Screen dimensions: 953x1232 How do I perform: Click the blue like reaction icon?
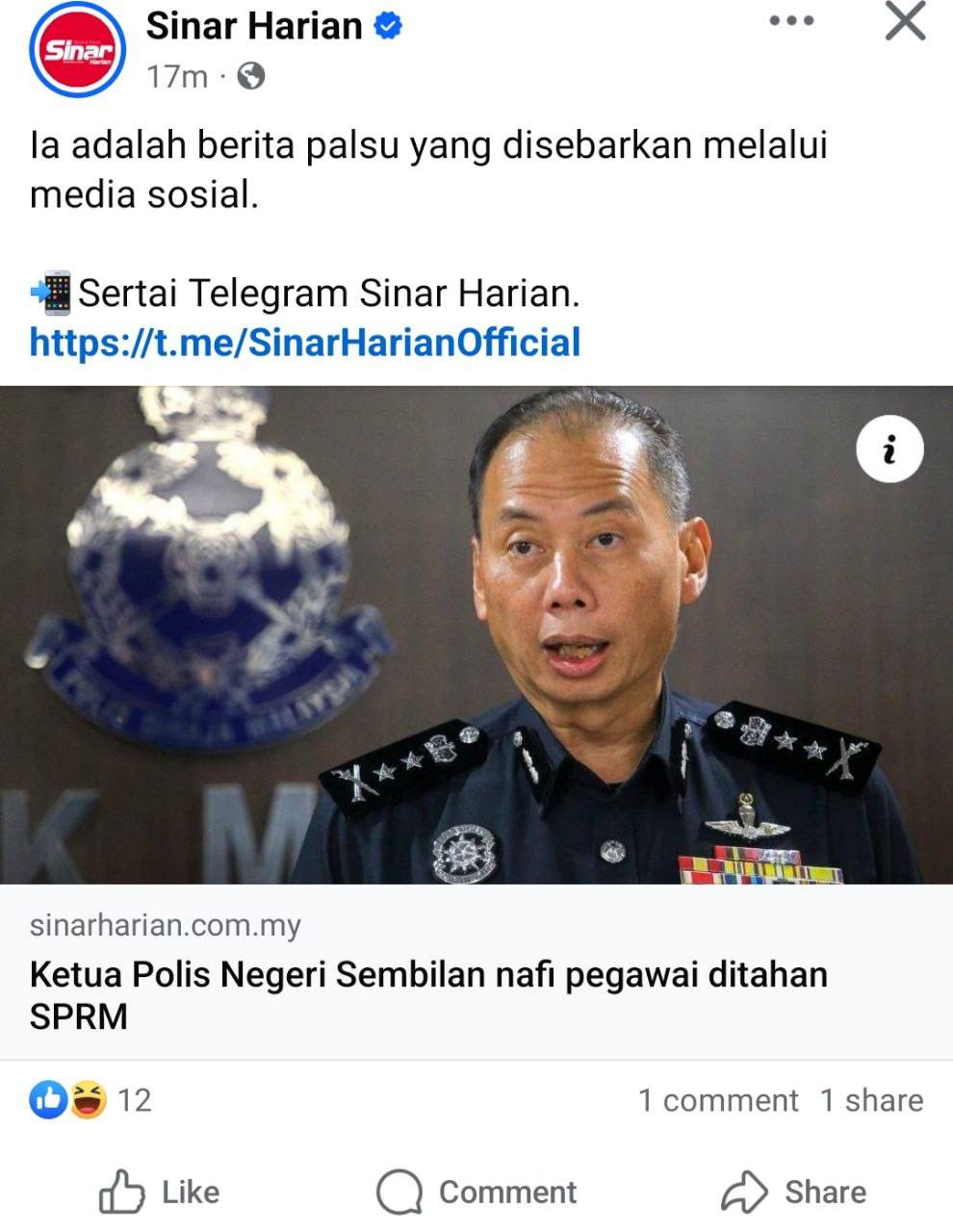48,1099
